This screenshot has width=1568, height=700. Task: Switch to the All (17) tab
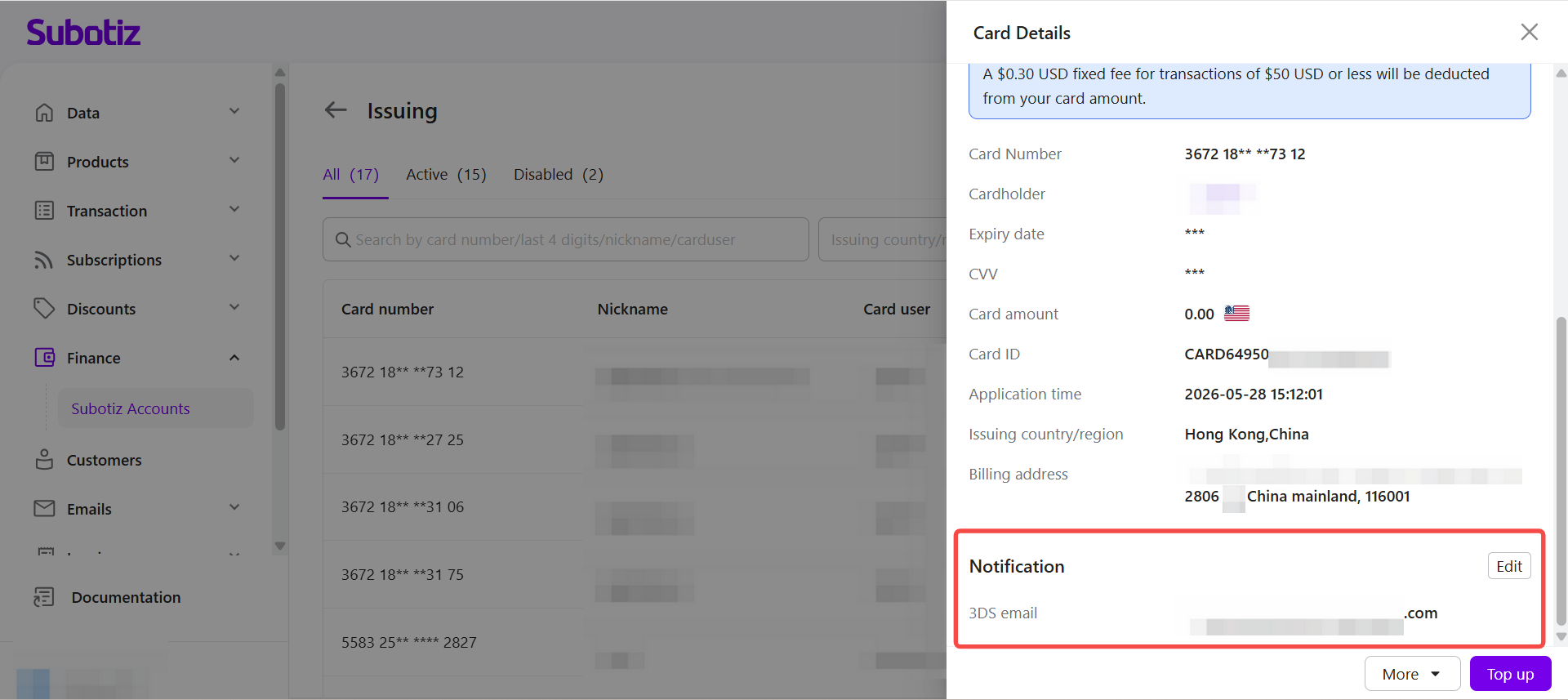(x=351, y=175)
